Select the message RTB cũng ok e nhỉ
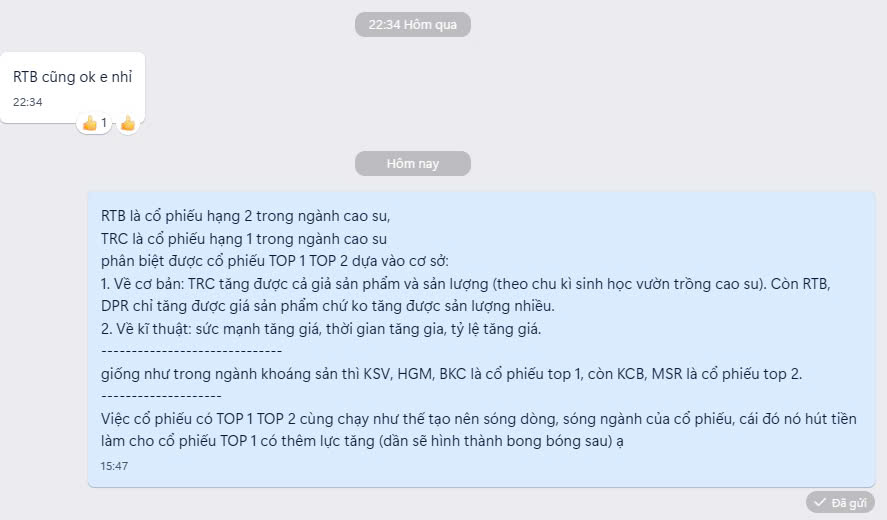Screen dimensions: 887x520 click(72, 77)
